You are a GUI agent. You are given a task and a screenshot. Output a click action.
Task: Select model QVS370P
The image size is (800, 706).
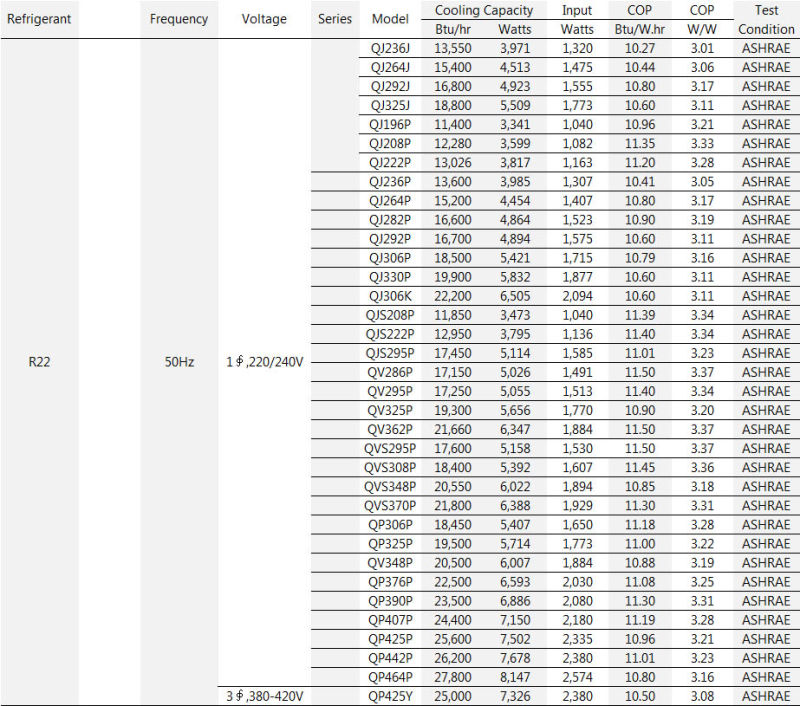(x=390, y=506)
